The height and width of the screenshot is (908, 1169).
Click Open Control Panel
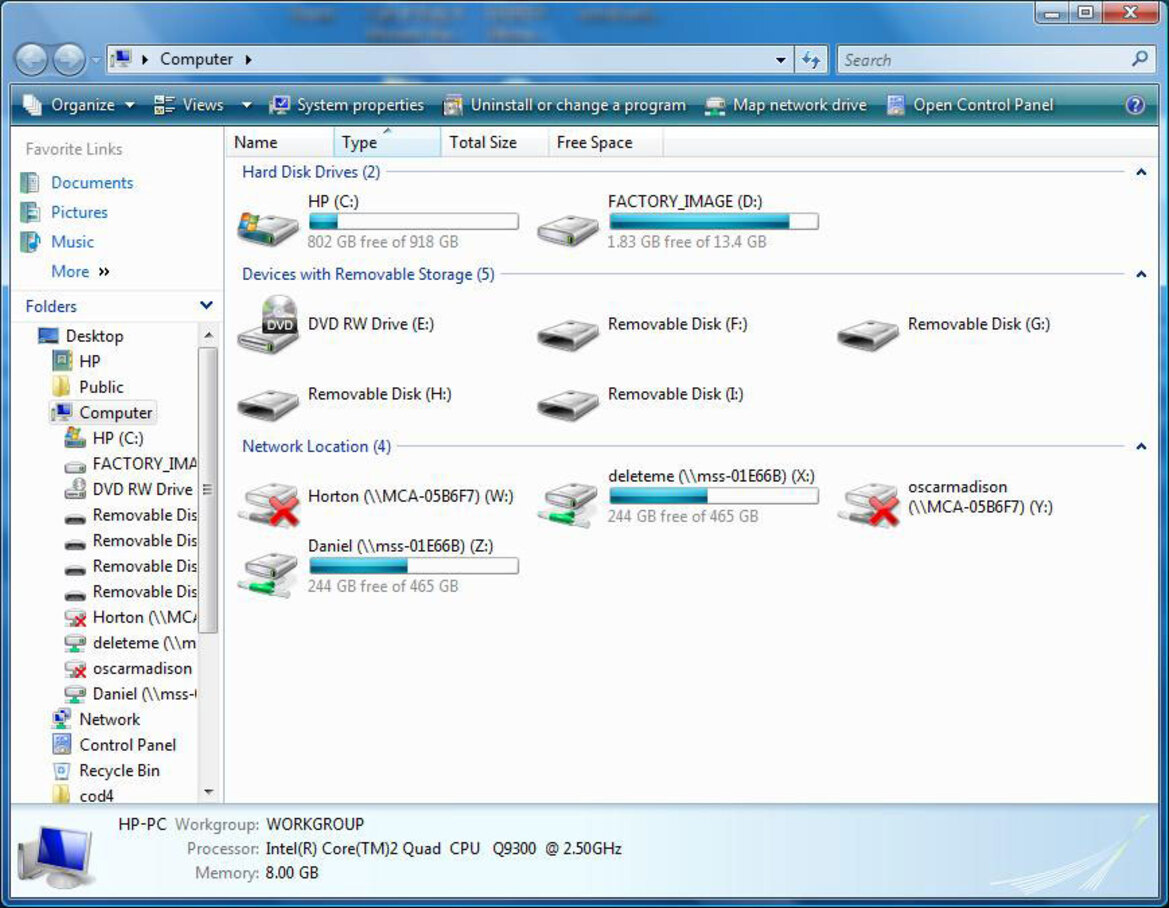point(970,105)
